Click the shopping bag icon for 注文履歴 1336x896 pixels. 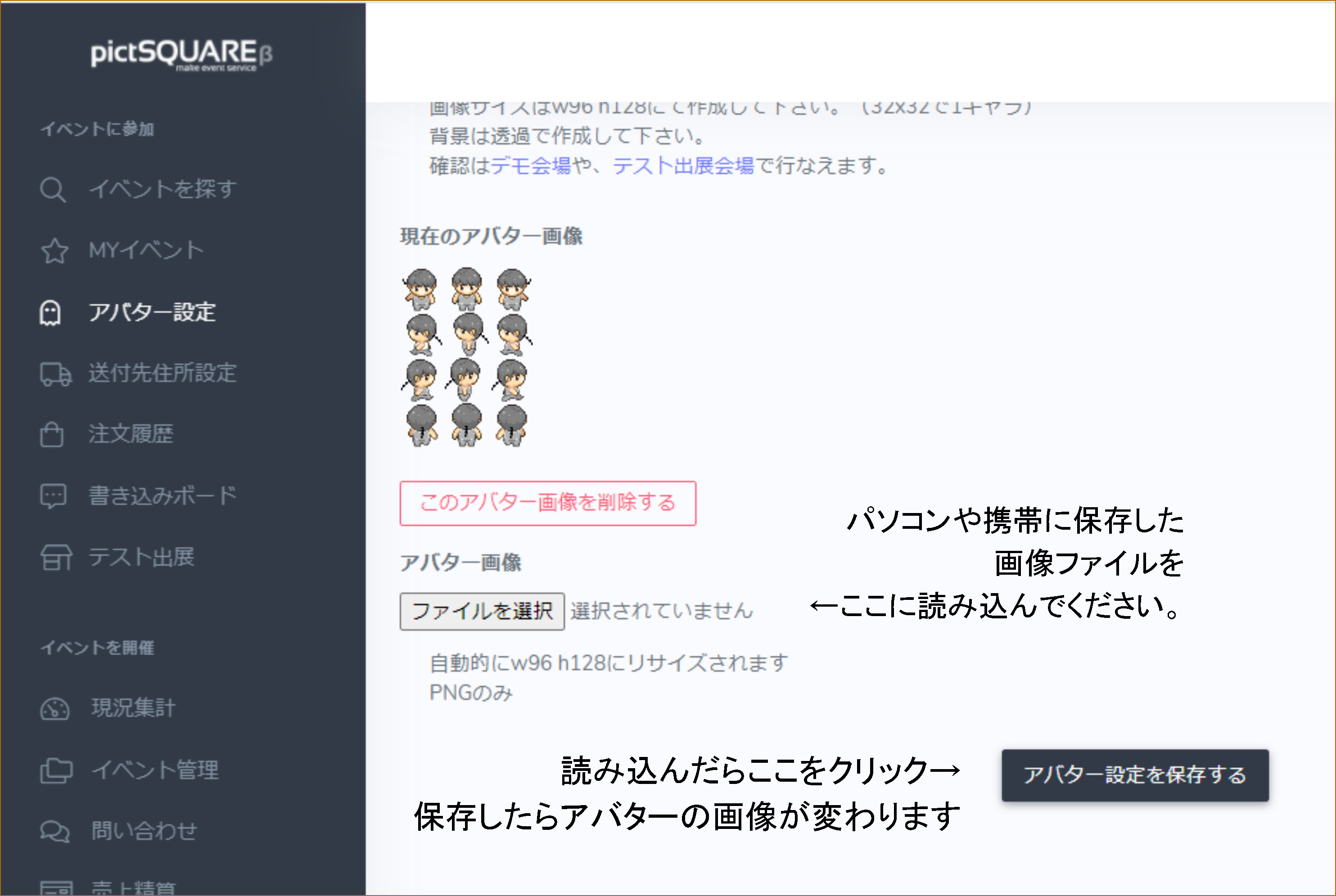(x=52, y=435)
